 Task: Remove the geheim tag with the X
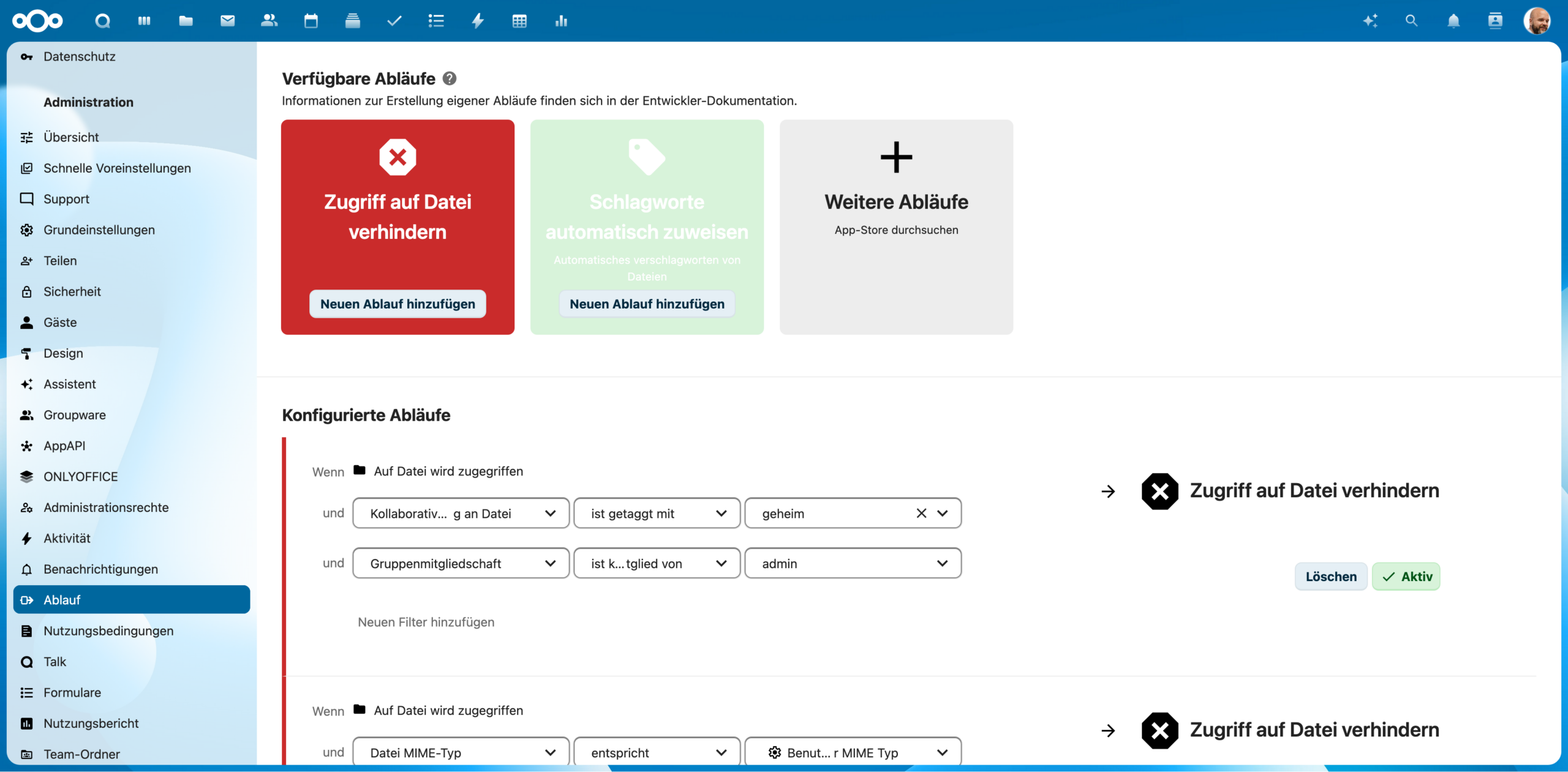click(921, 514)
